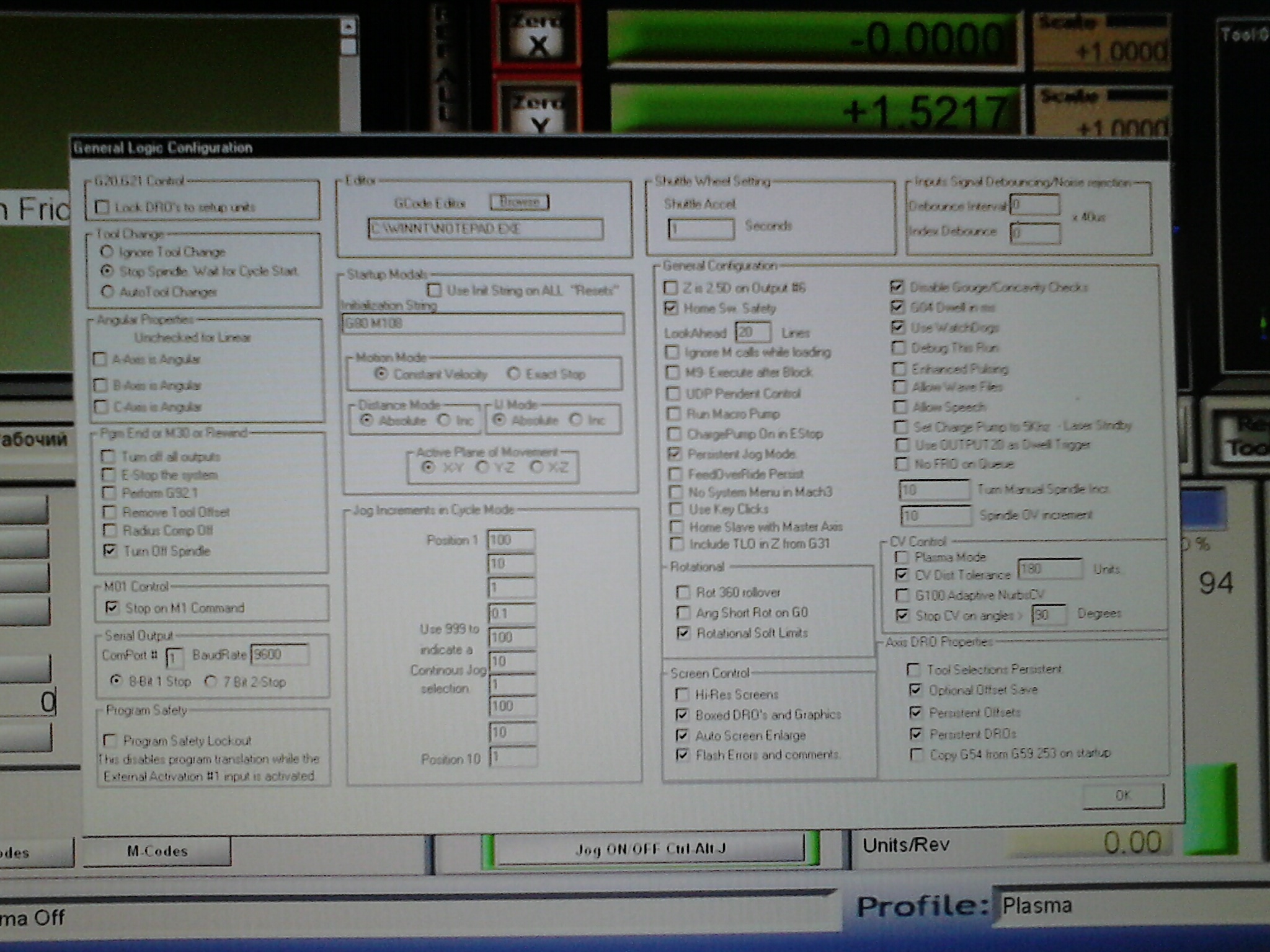Click the Zero Y button
This screenshot has height=952, width=1270.
tap(538, 112)
